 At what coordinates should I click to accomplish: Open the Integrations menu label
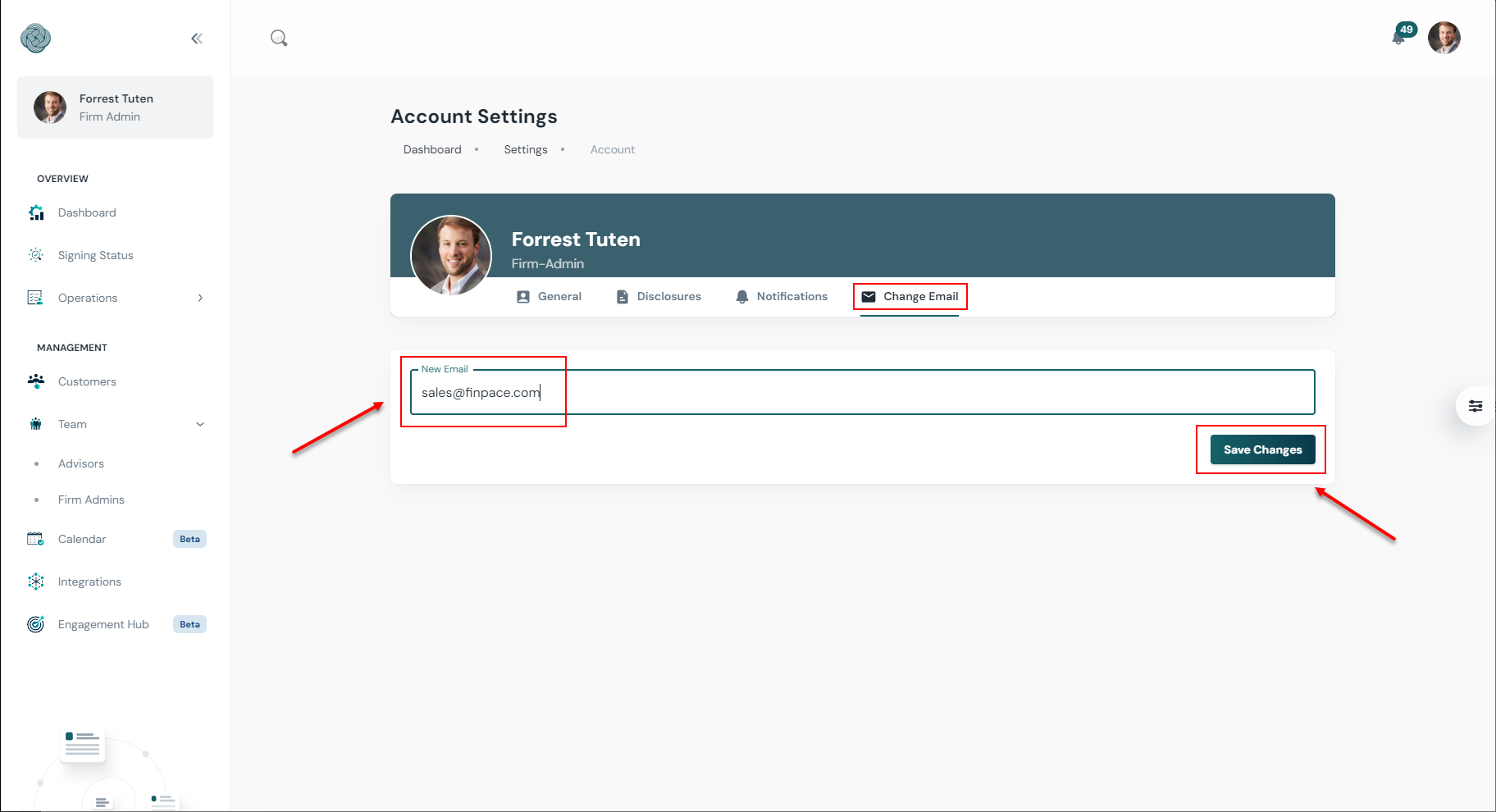click(x=89, y=582)
